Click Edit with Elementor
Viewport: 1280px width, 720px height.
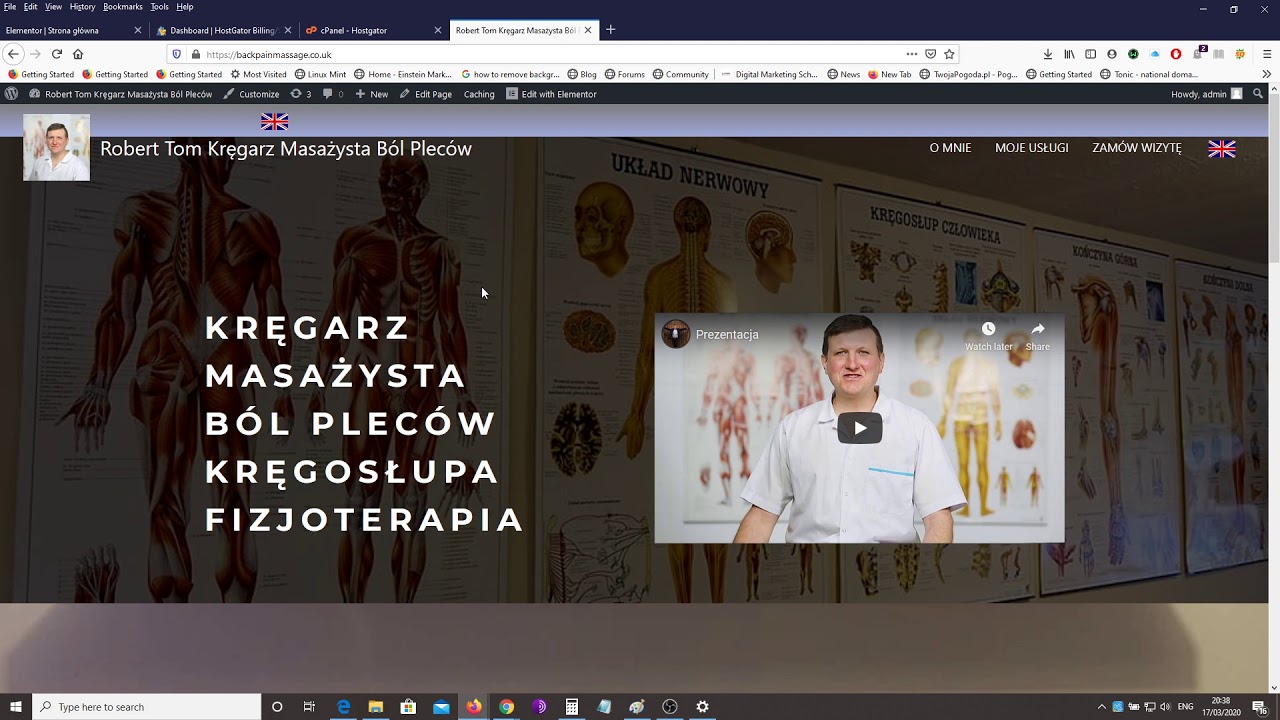[551, 94]
